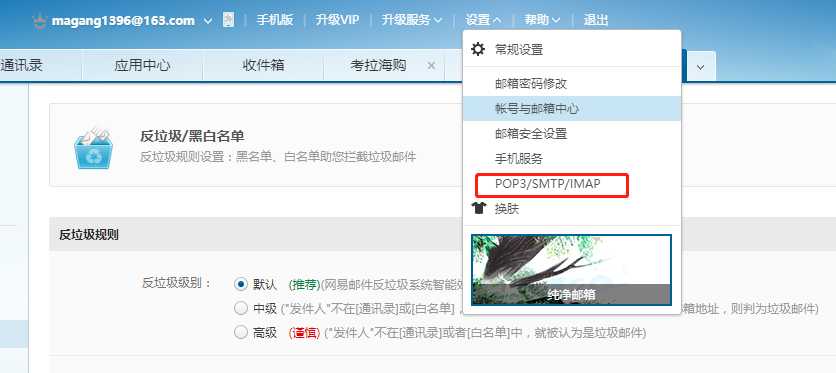The width and height of the screenshot is (836, 373).
Task: Click the 退出 logout link
Action: [x=596, y=20]
